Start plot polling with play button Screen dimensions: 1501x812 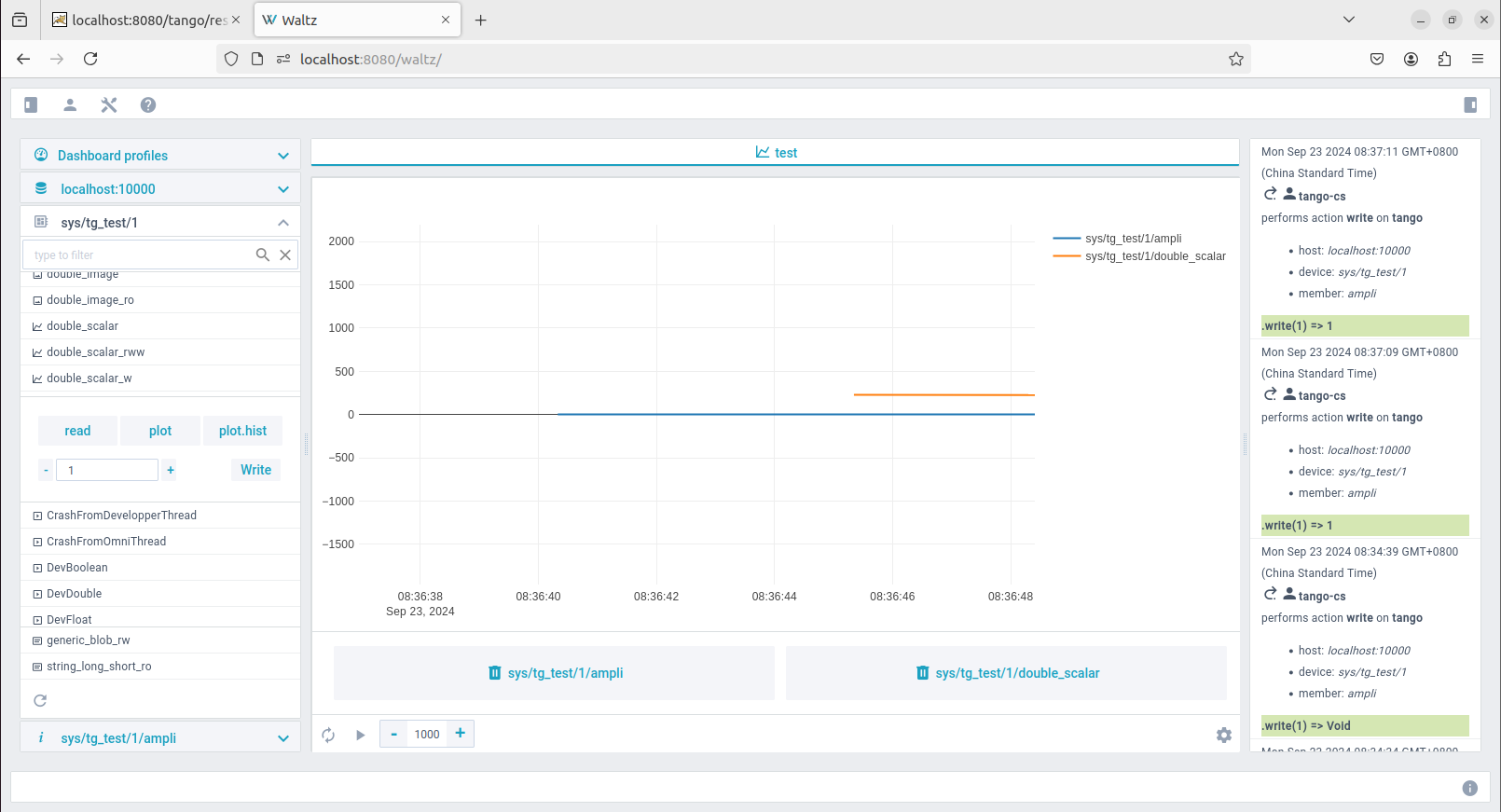coord(360,735)
